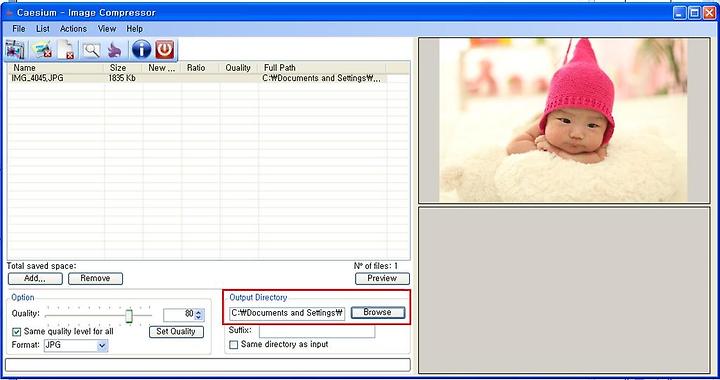Click the Browse button
Image resolution: width=720 pixels, height=380 pixels.
377,313
